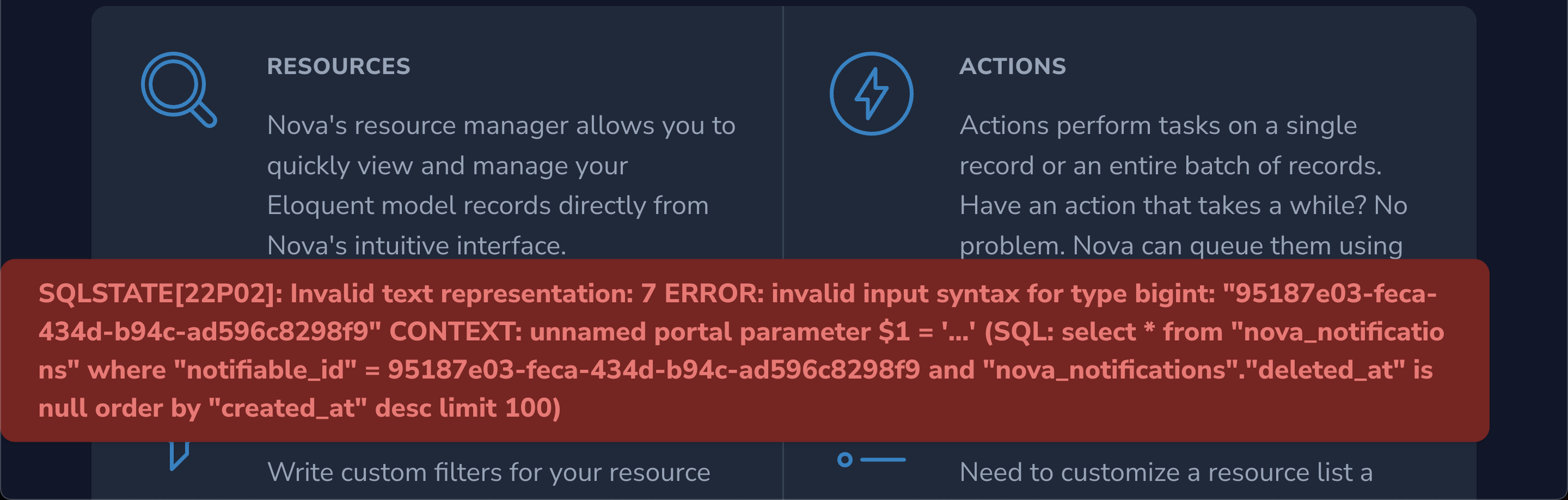This screenshot has width=1568, height=500.
Task: Click the ACTIONS section title
Action: (x=1013, y=66)
